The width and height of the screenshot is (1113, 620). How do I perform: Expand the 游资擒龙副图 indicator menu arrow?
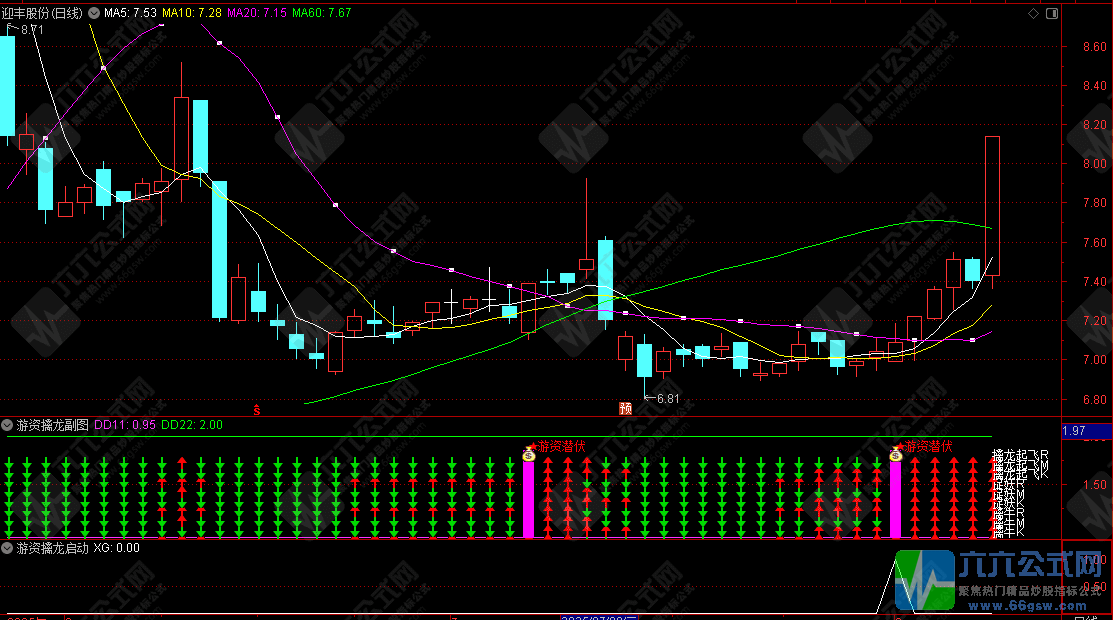8,425
